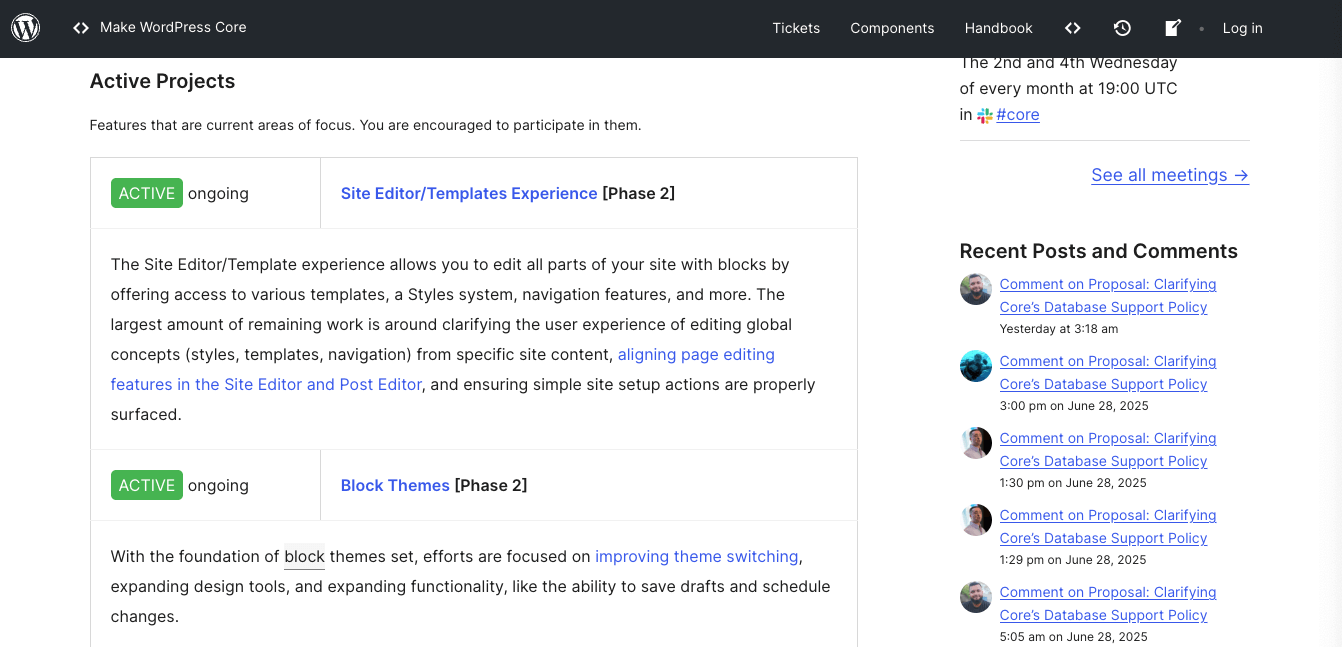1342x647 pixels.
Task: Open comment link posted at 5:05 am
Action: [1107, 603]
